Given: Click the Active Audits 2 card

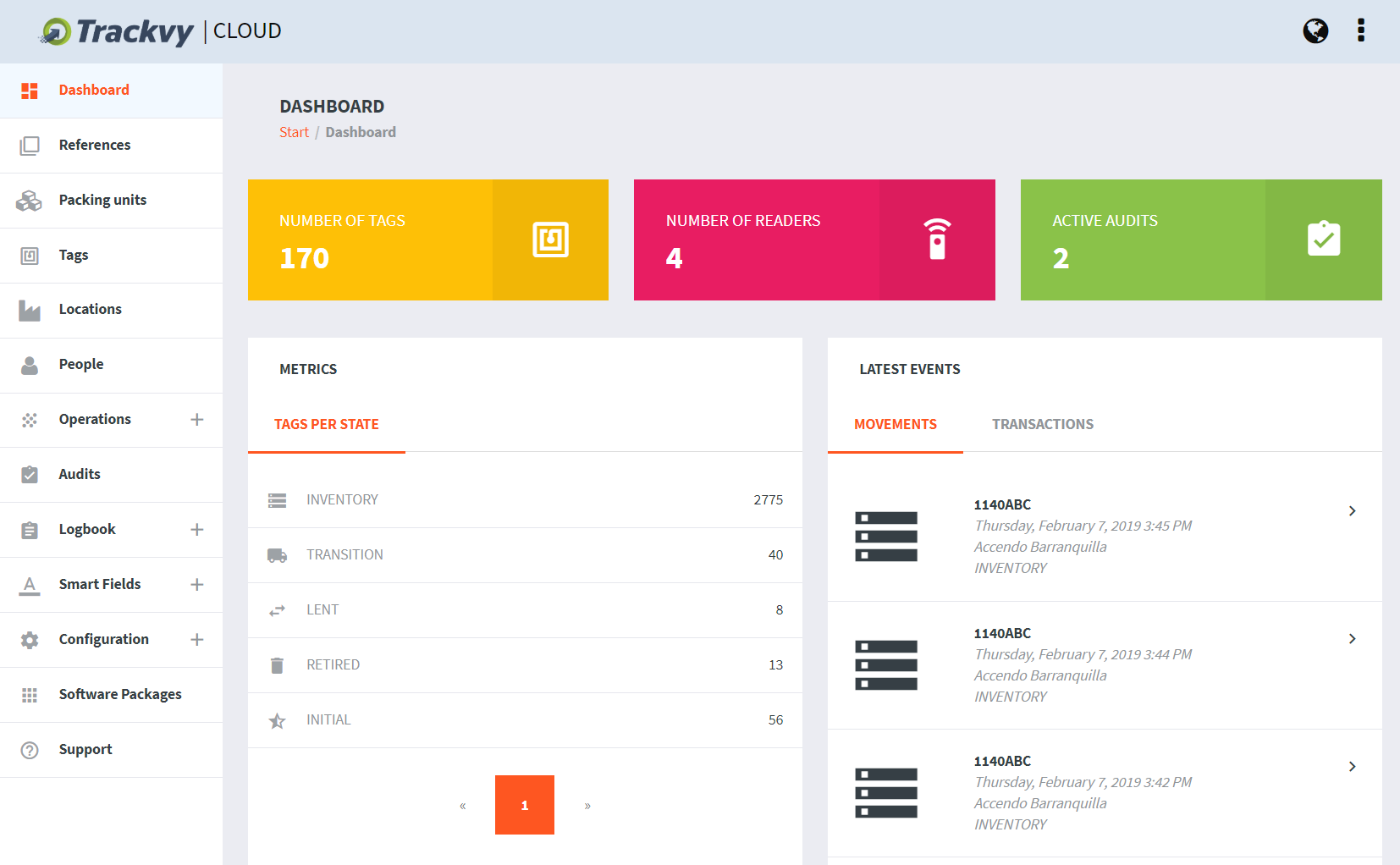Looking at the screenshot, I should tap(1201, 240).
